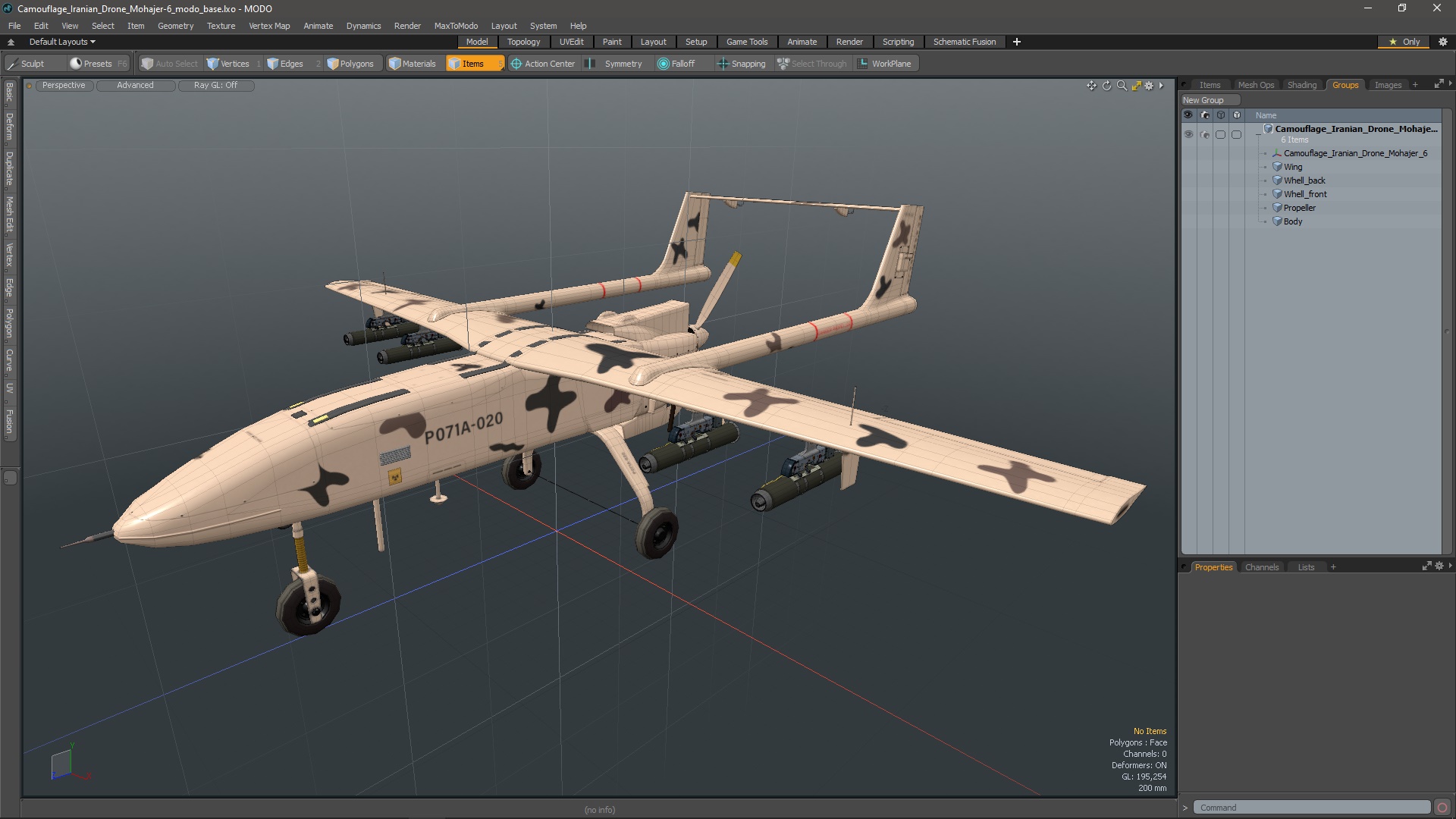Click the record button beside Command field
The image size is (1456, 819).
(1442, 808)
